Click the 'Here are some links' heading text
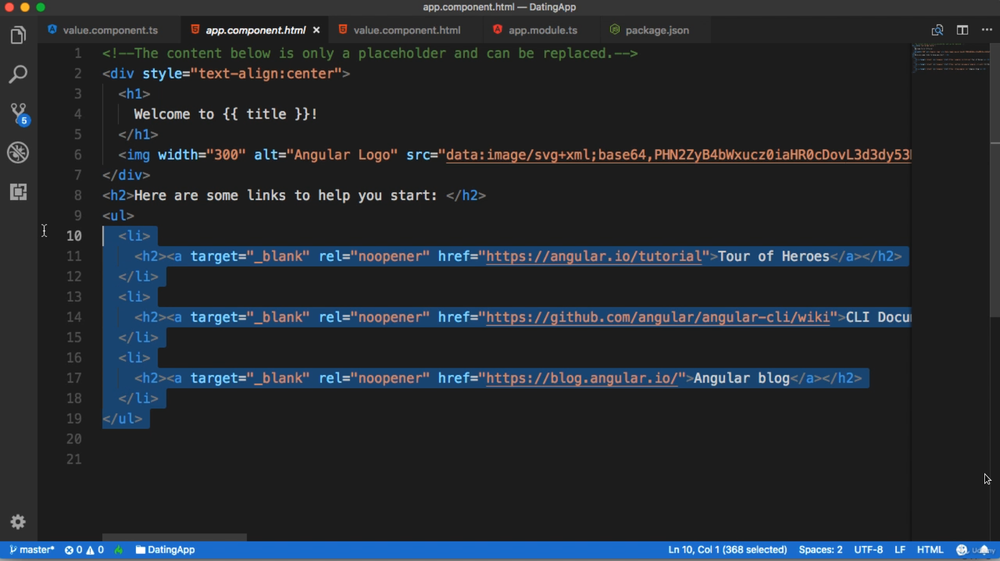This screenshot has width=1000, height=561. 286,195
